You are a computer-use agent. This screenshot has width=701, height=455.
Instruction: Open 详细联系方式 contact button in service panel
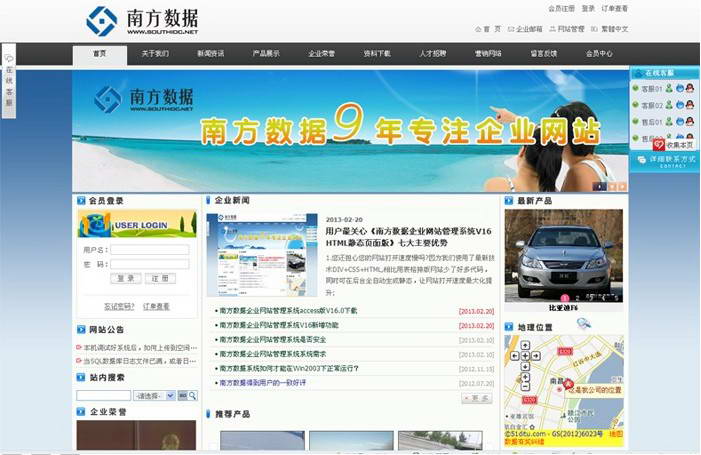665,161
